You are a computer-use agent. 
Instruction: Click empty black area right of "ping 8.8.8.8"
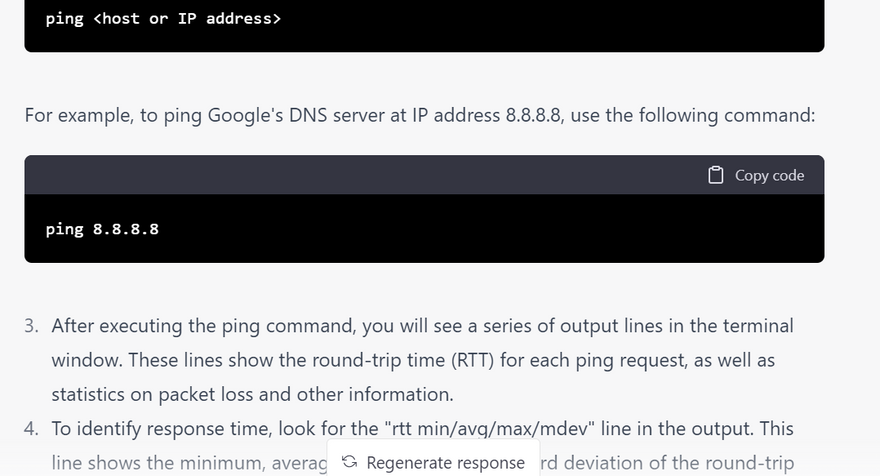pos(500,229)
